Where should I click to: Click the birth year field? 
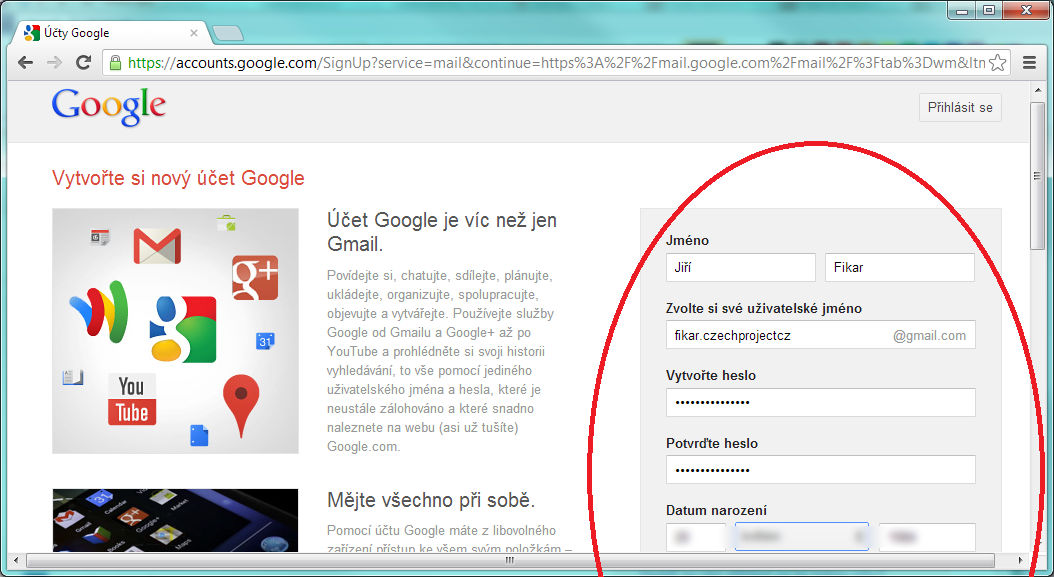pos(927,537)
